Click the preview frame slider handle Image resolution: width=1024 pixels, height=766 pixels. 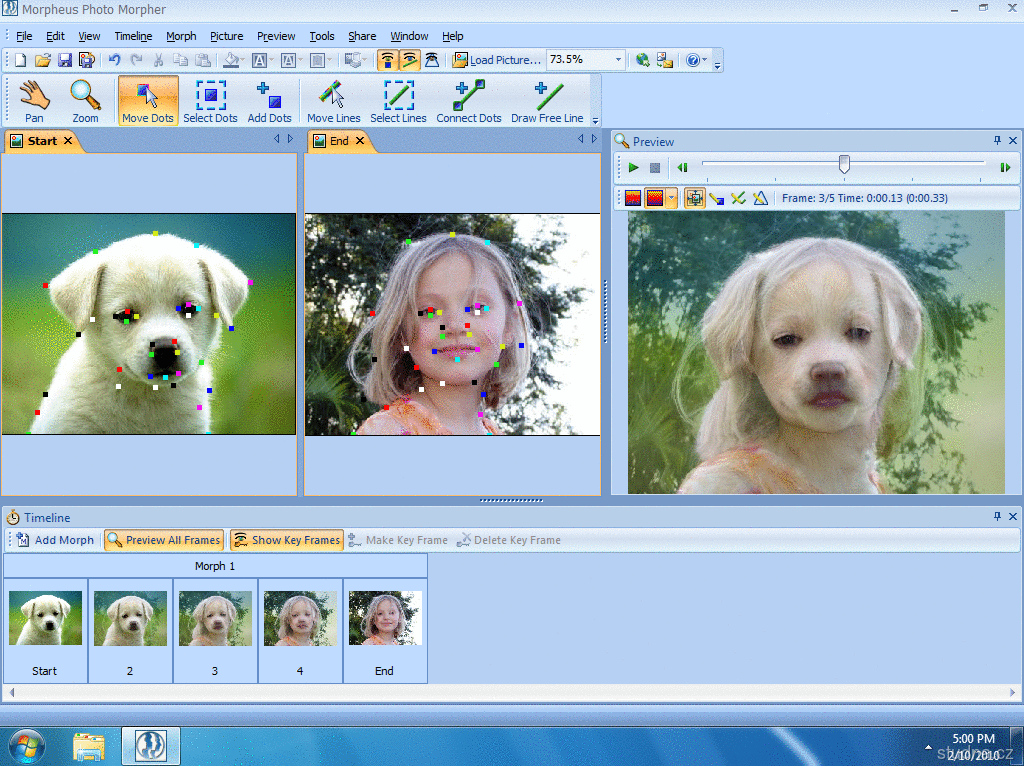tap(844, 164)
